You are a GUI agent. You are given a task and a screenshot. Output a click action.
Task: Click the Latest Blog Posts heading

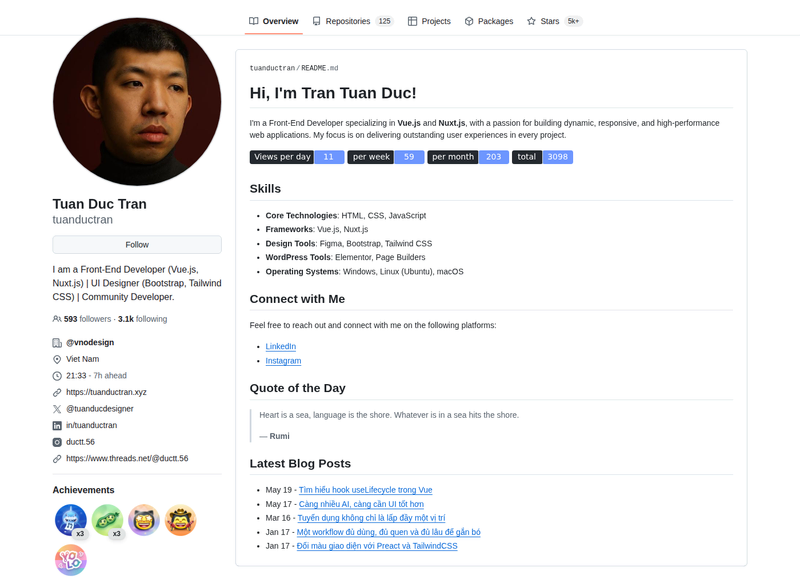(301, 464)
